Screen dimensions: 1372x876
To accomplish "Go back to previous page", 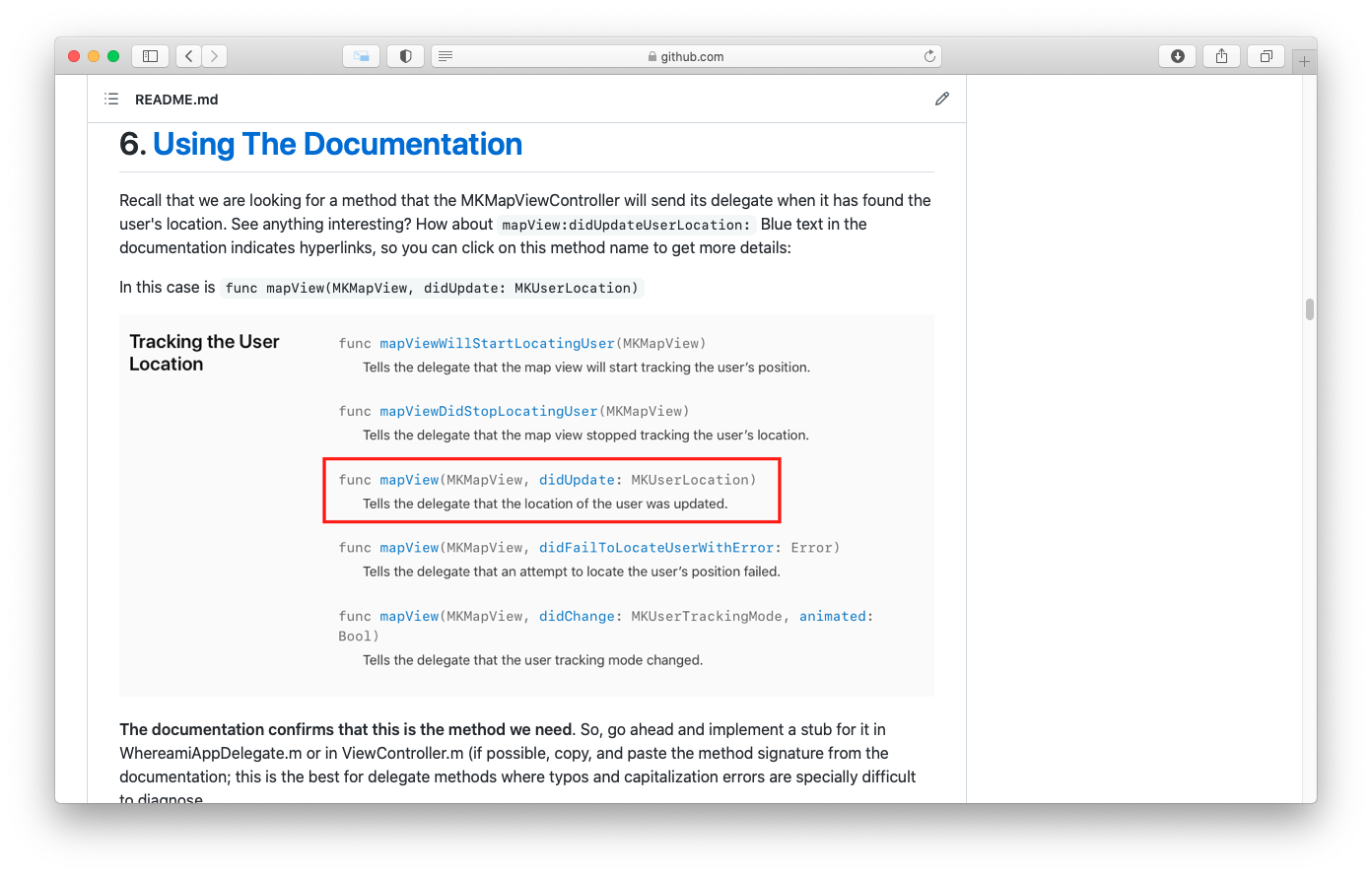I will (188, 56).
